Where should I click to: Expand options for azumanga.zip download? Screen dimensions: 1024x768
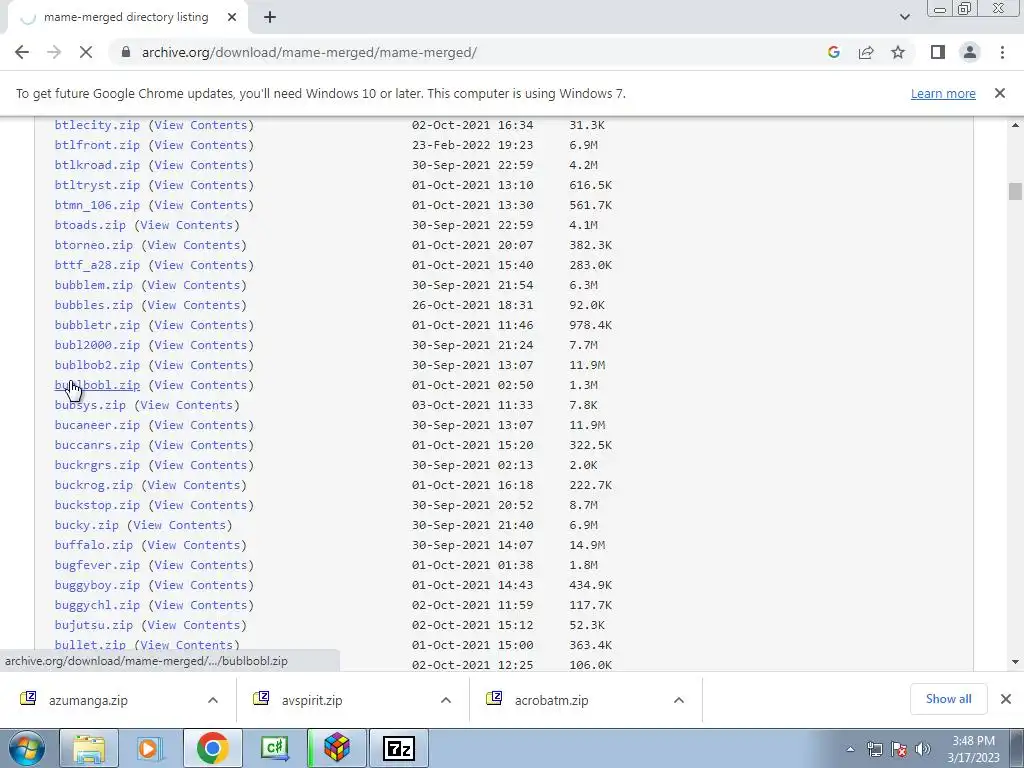point(212,700)
